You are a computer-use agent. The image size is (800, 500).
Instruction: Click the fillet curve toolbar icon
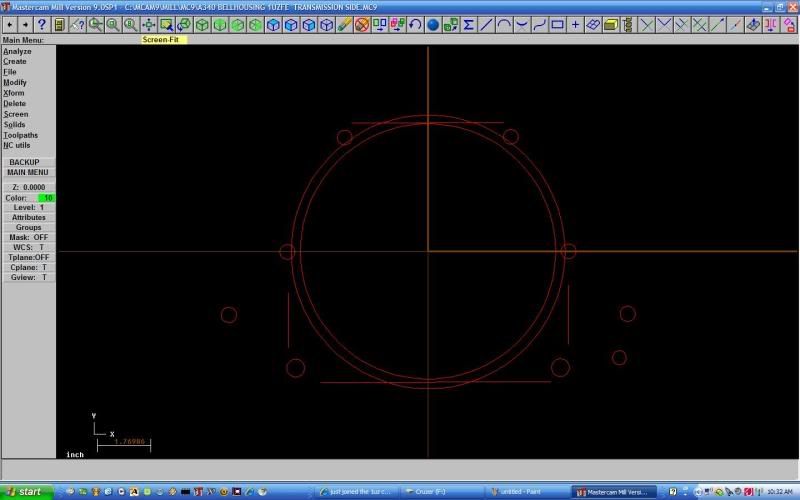(x=522, y=24)
